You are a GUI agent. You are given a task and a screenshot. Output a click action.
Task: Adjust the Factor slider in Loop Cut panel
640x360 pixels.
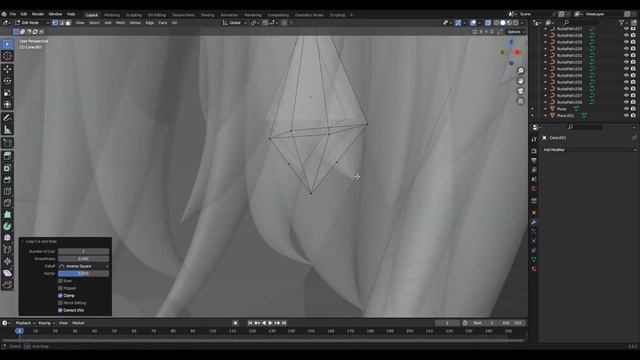pyautogui.click(x=84, y=273)
